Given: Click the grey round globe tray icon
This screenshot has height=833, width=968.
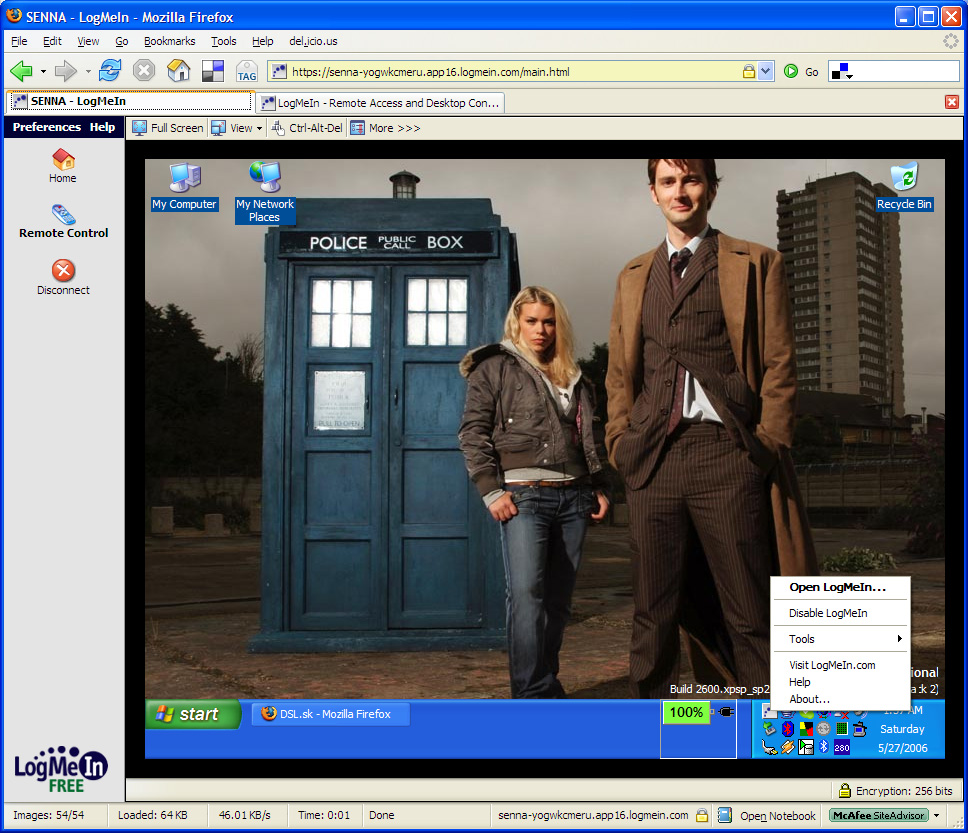Looking at the screenshot, I should pyautogui.click(x=824, y=729).
